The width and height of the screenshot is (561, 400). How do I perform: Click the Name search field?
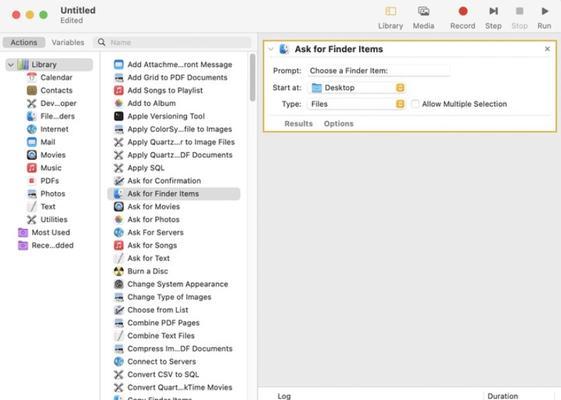pos(172,42)
